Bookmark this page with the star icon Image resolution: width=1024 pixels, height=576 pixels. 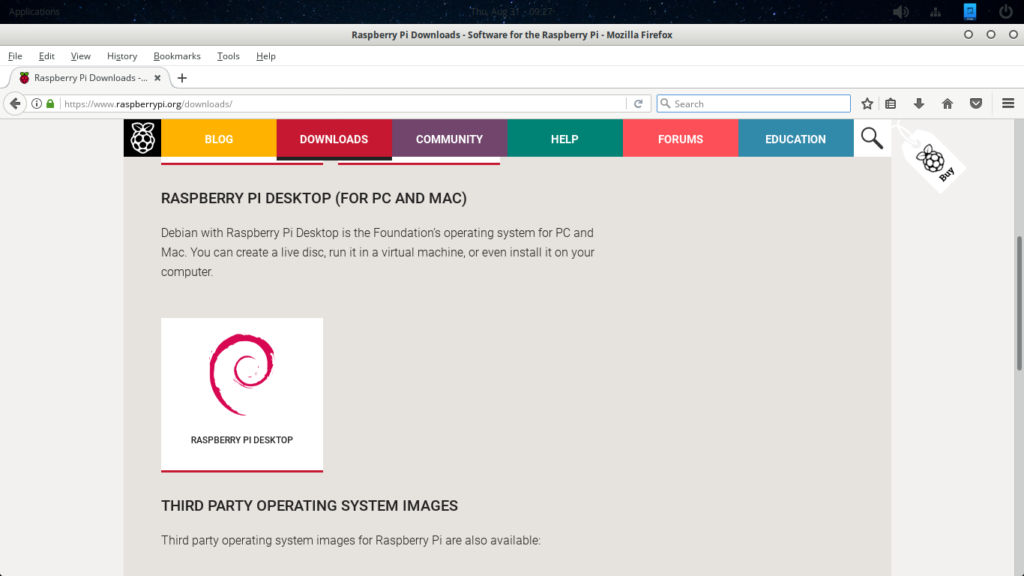pos(867,103)
